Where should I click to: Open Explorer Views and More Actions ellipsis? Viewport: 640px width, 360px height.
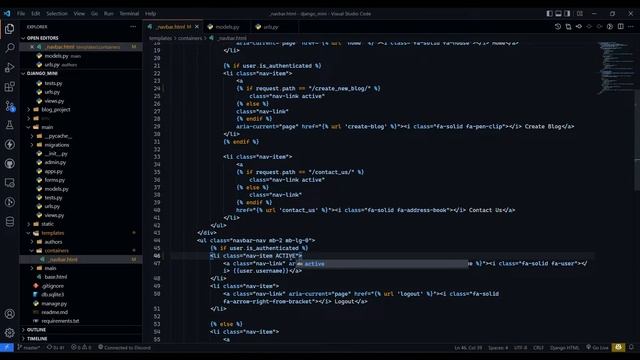(x=133, y=27)
